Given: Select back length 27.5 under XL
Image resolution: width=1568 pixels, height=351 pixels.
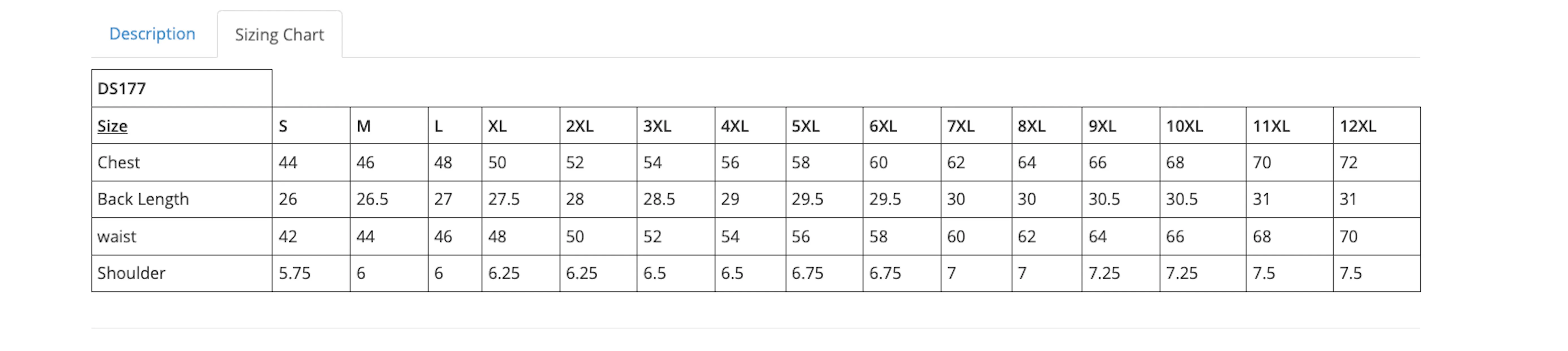Looking at the screenshot, I should click(504, 199).
